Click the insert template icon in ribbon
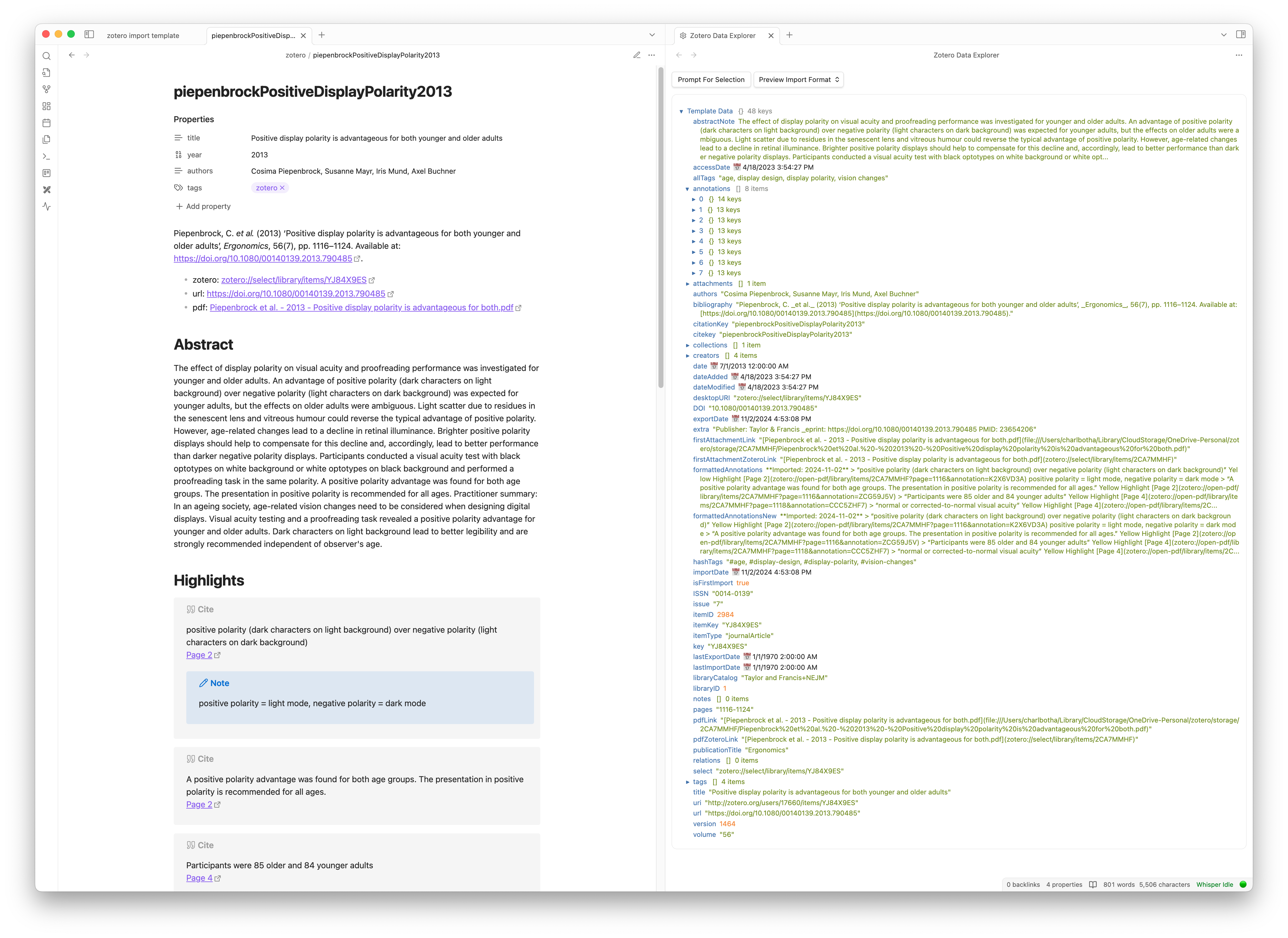Viewport: 1288px width, 938px height. (x=46, y=140)
